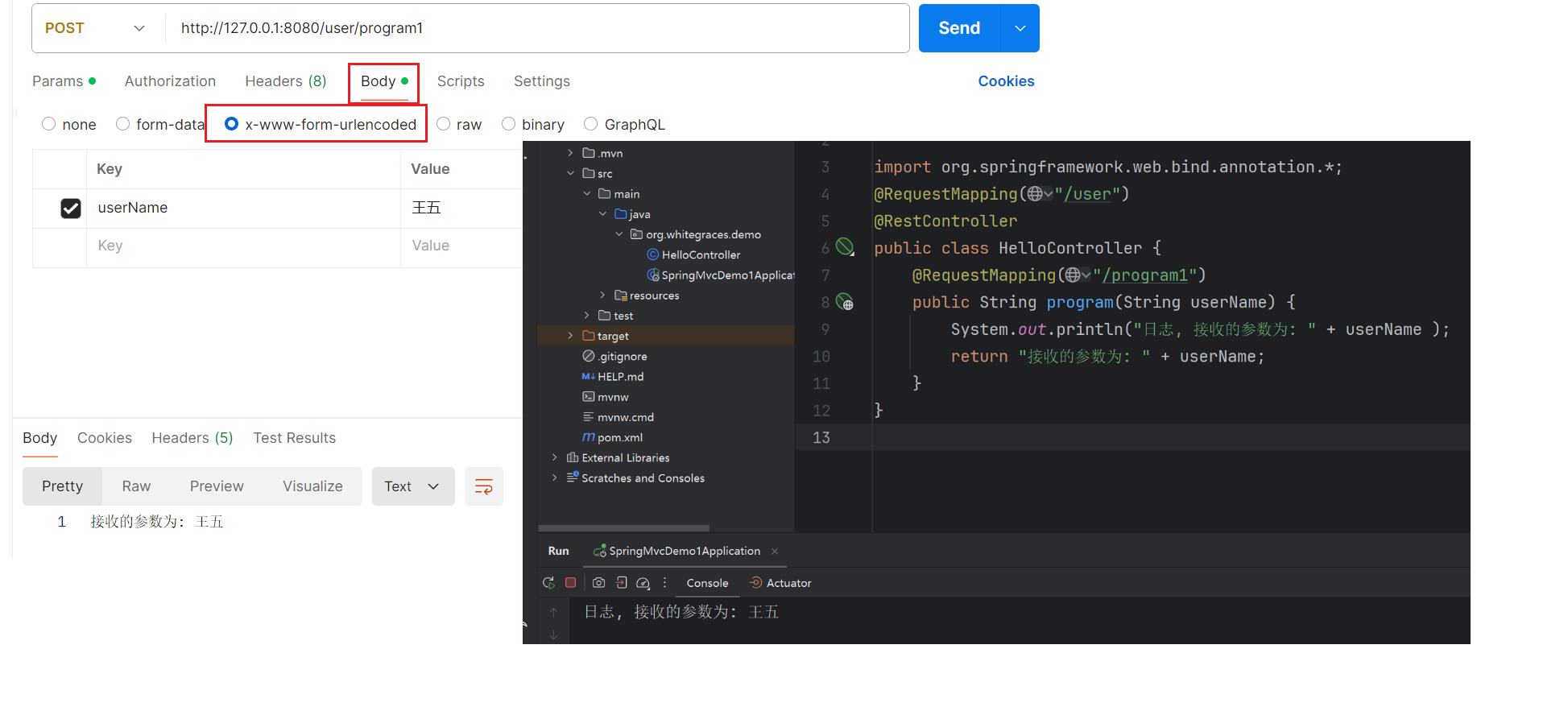Select the GraphQL body type
This screenshot has width=1568, height=711.
pos(591,124)
